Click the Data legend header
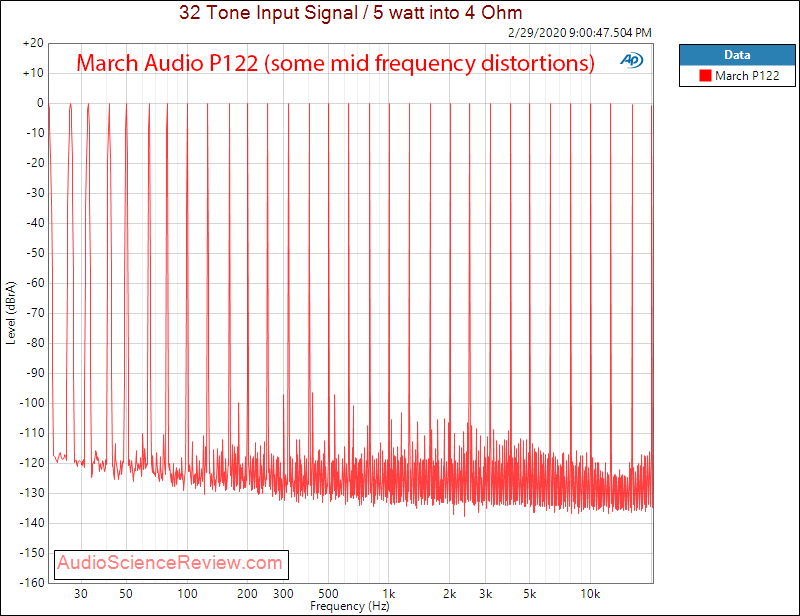The height and width of the screenshot is (616, 800). (x=737, y=55)
